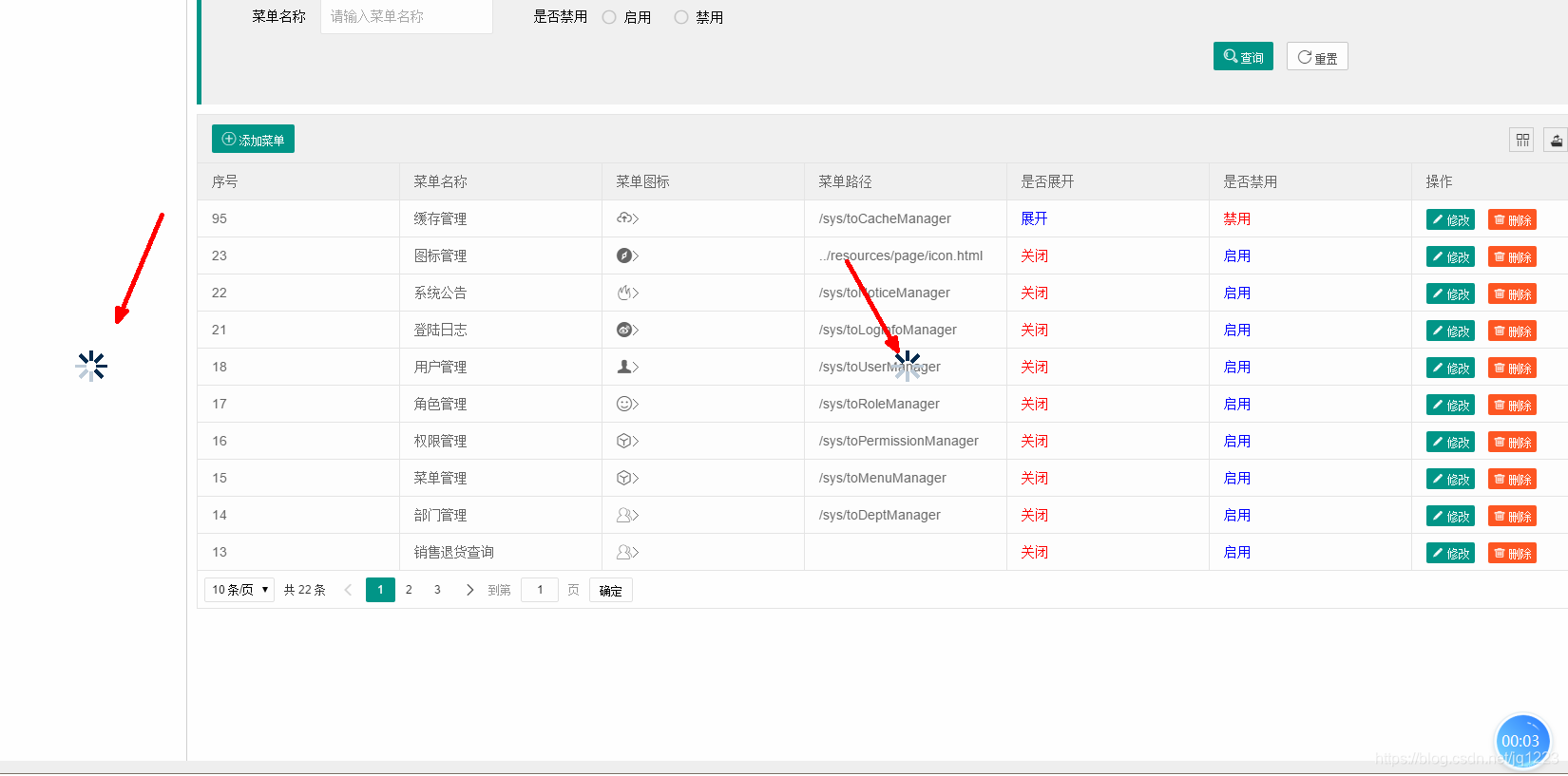1568x776 pixels.
Task: Edit the 用户管理 row with 修改
Action: (1450, 368)
